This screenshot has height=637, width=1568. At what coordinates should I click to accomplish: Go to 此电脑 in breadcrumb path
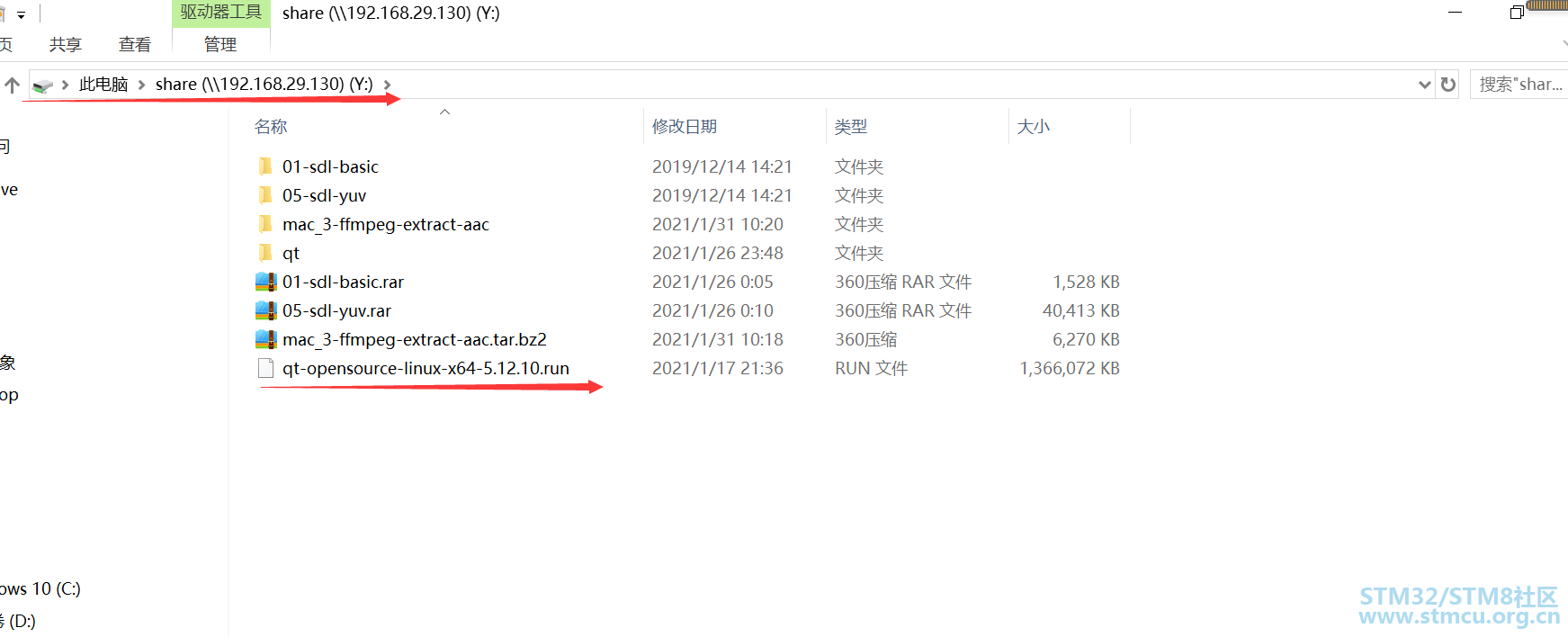103,84
